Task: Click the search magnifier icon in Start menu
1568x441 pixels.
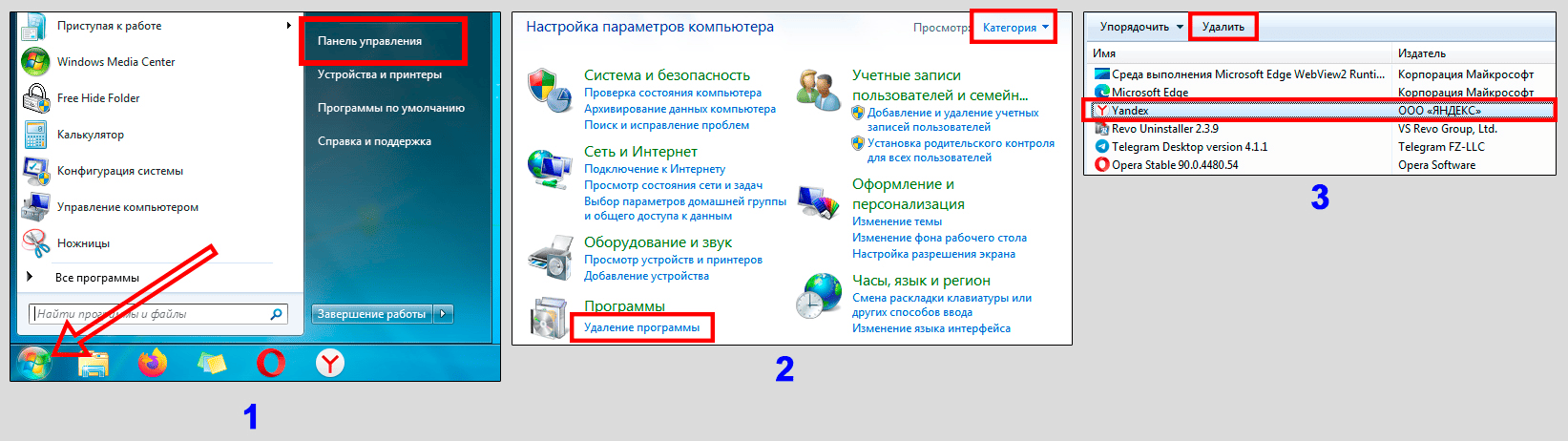Action: [x=276, y=313]
